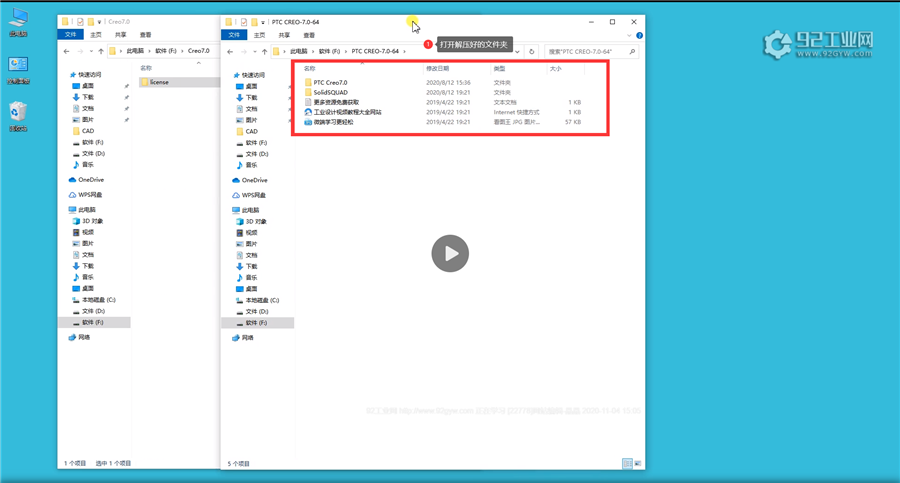Open the 文件 tab in PTC CREO-7.0-64 window
This screenshot has width=900, height=483.
point(234,35)
